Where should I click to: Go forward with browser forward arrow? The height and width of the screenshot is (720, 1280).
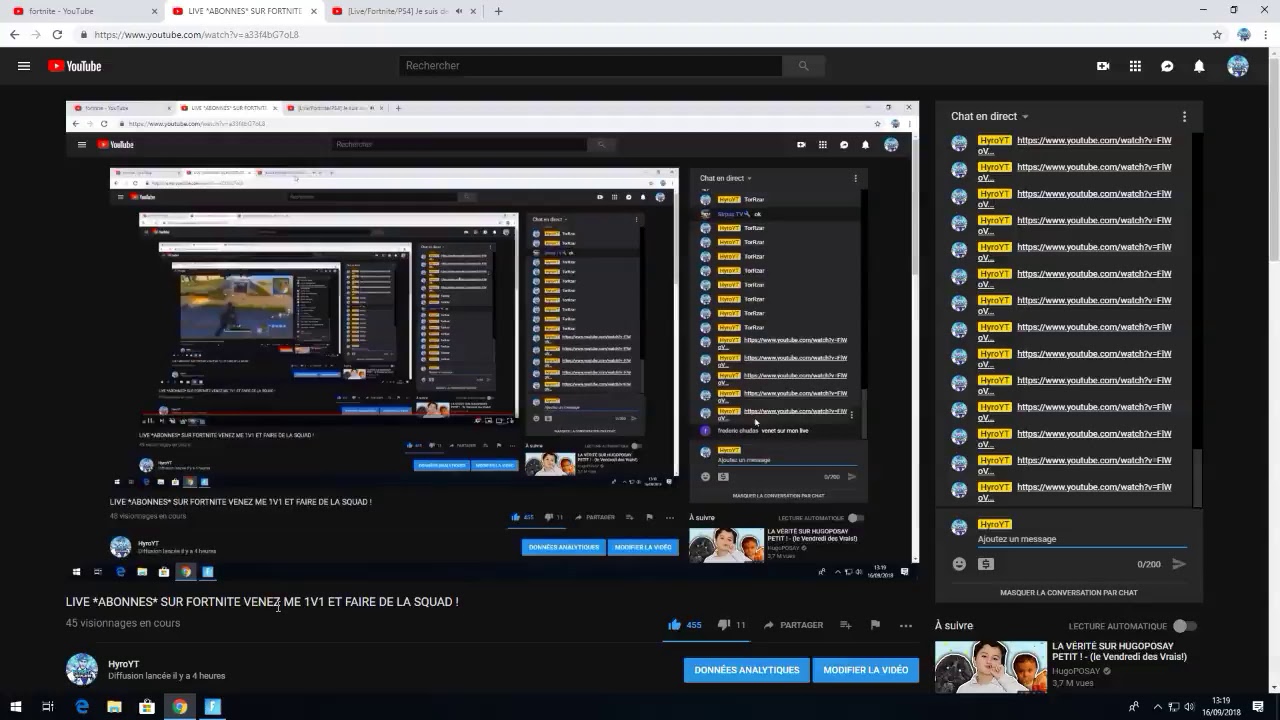[x=35, y=34]
